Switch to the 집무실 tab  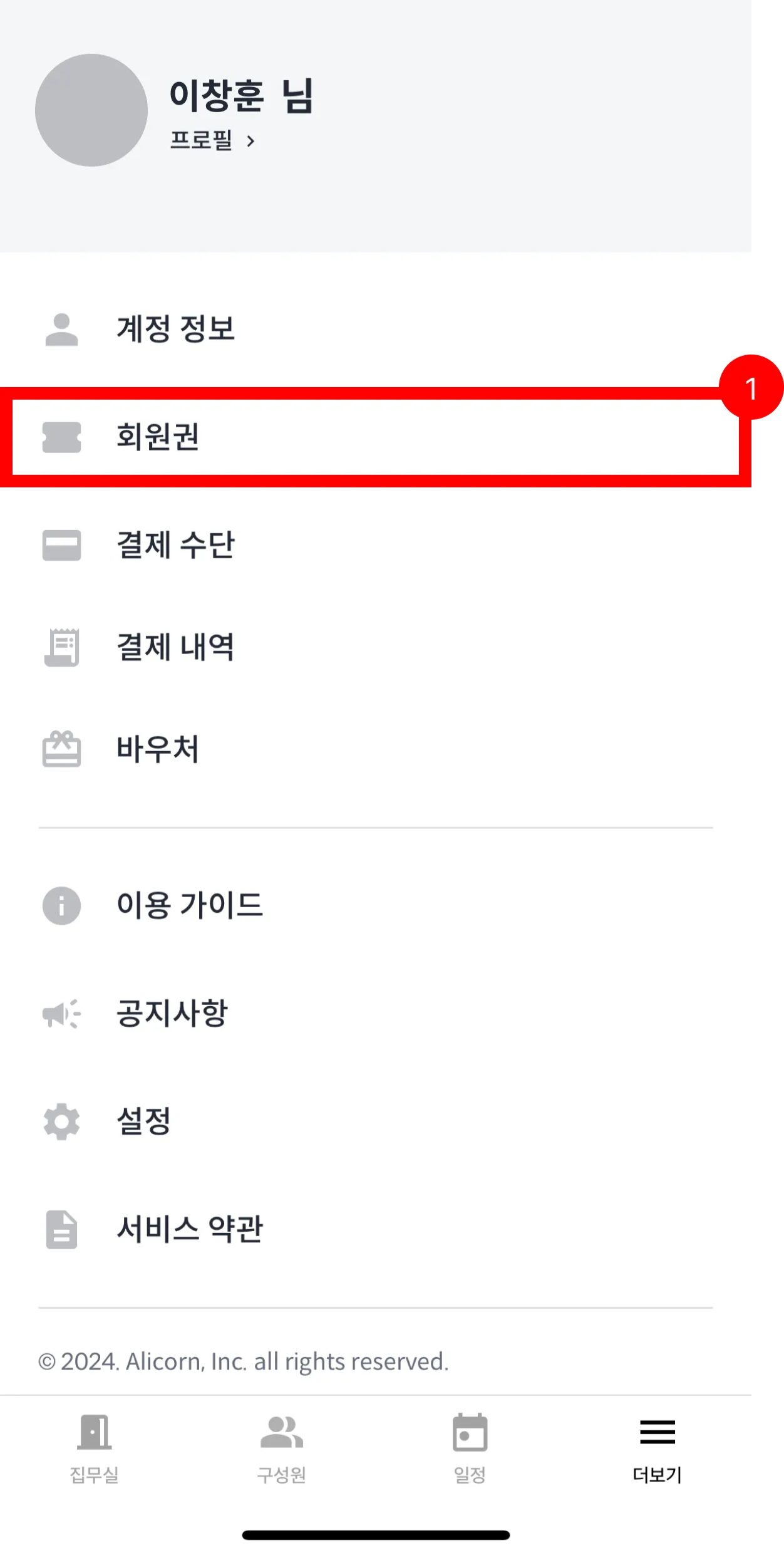[x=94, y=1448]
